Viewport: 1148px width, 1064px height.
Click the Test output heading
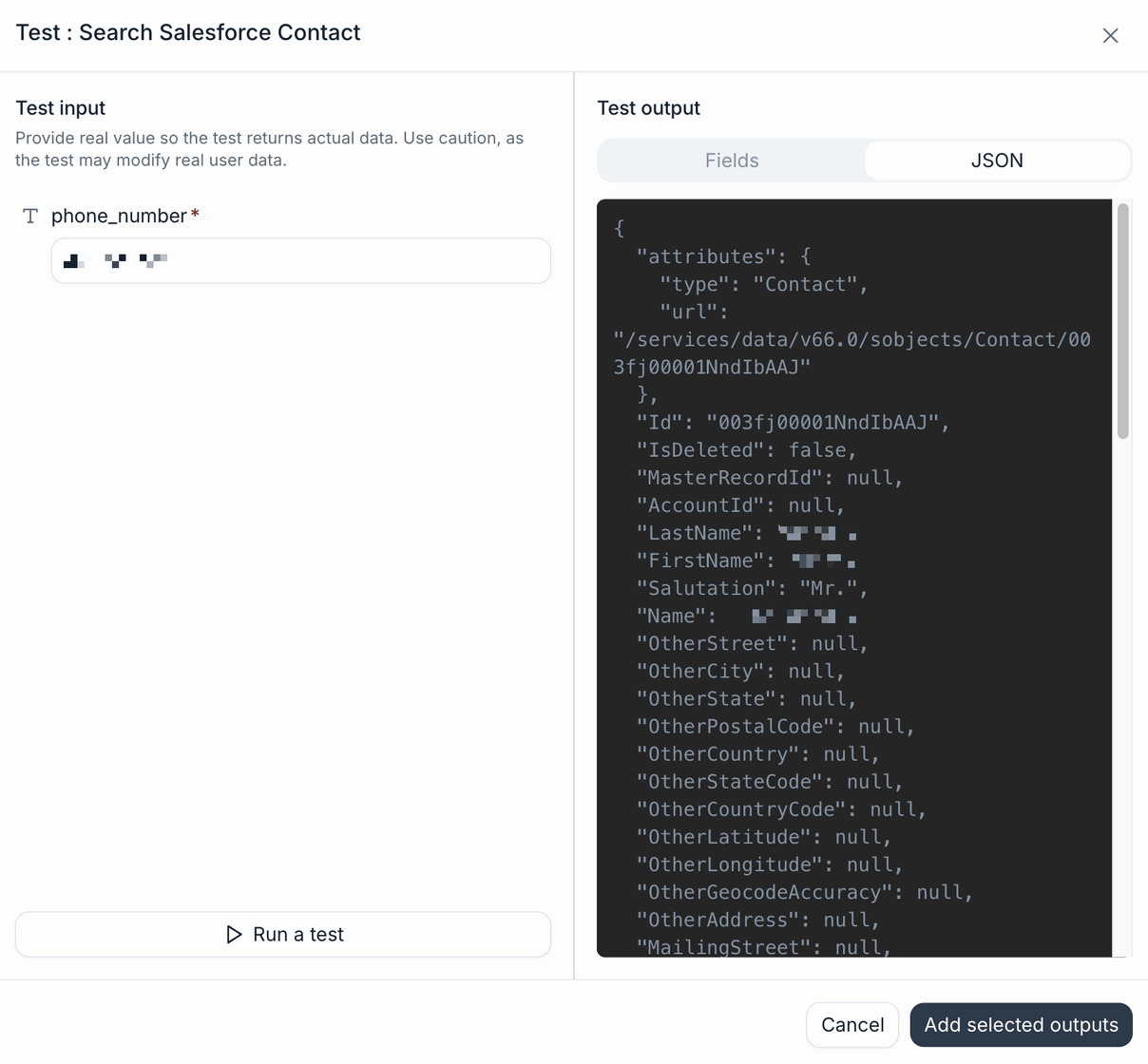coord(648,108)
